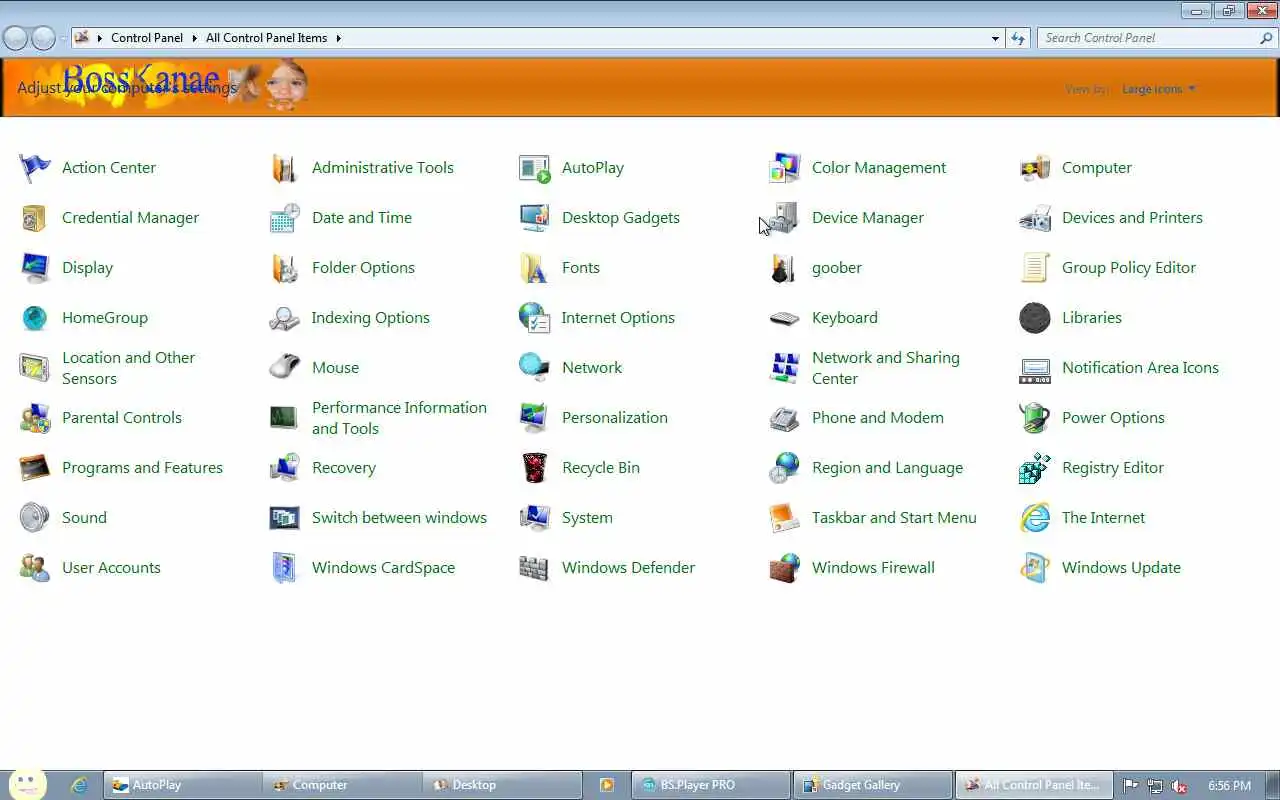Click the Keyboard icon
The image size is (1280, 800).
(785, 318)
